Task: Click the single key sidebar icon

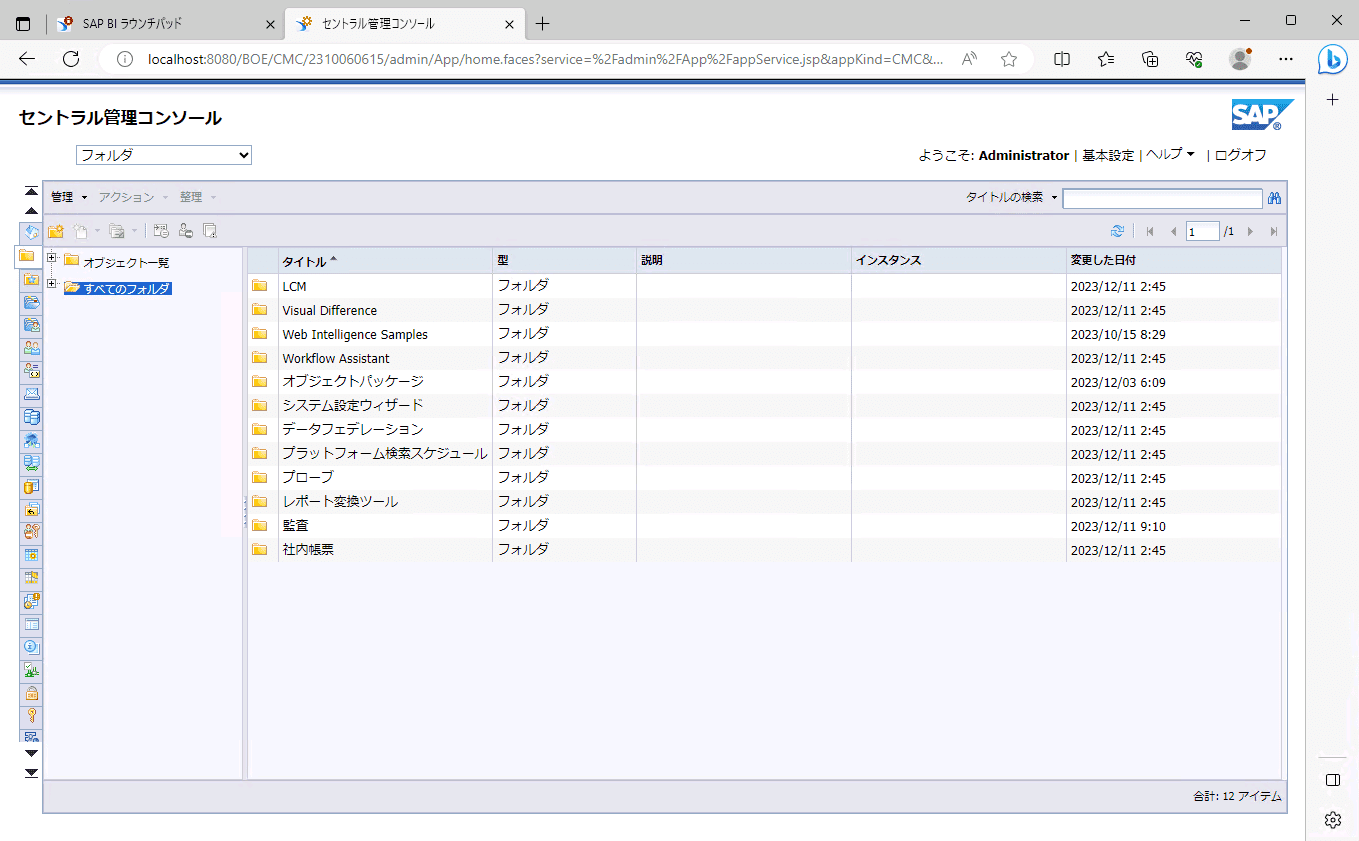Action: (x=31, y=715)
